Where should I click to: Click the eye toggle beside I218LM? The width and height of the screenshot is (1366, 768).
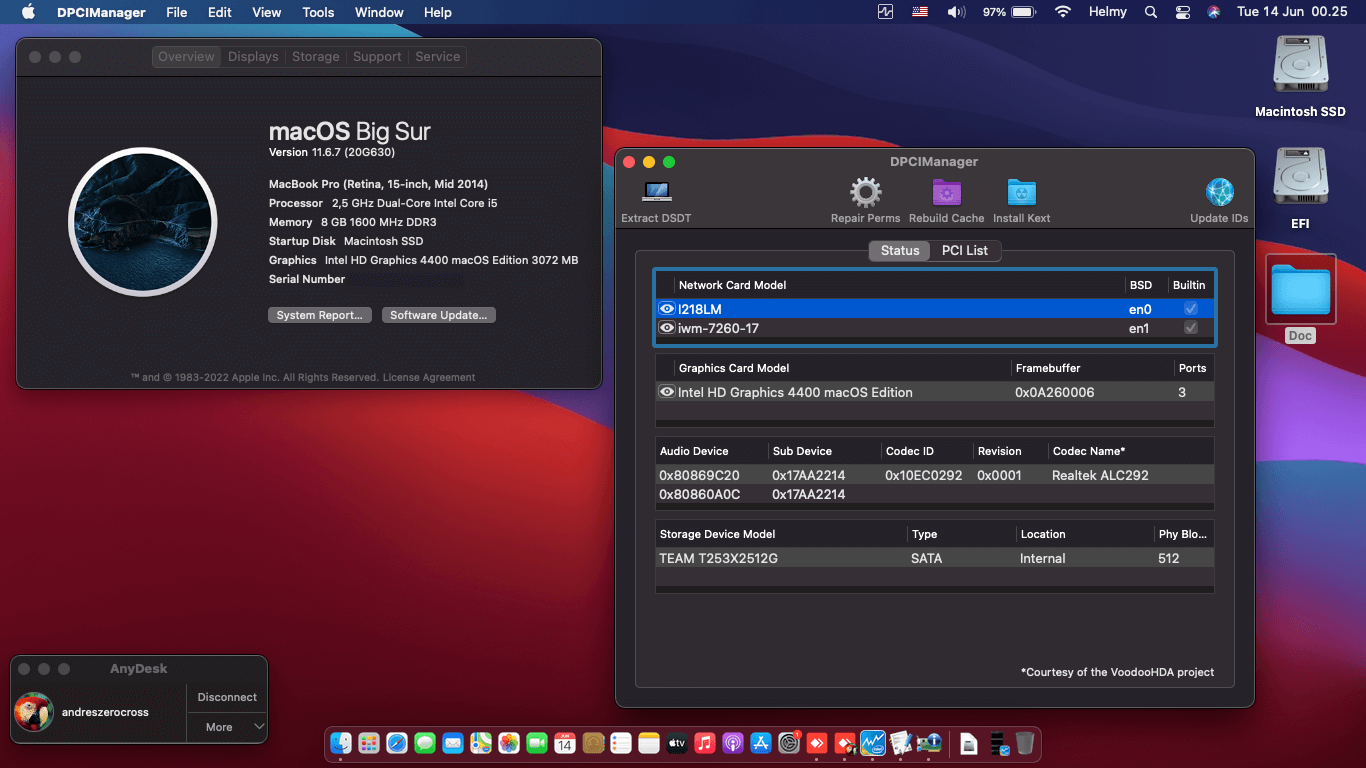(x=666, y=308)
